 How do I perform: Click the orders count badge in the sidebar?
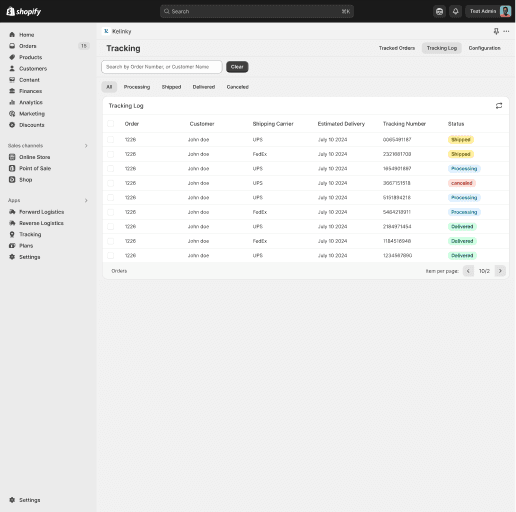(x=84, y=46)
